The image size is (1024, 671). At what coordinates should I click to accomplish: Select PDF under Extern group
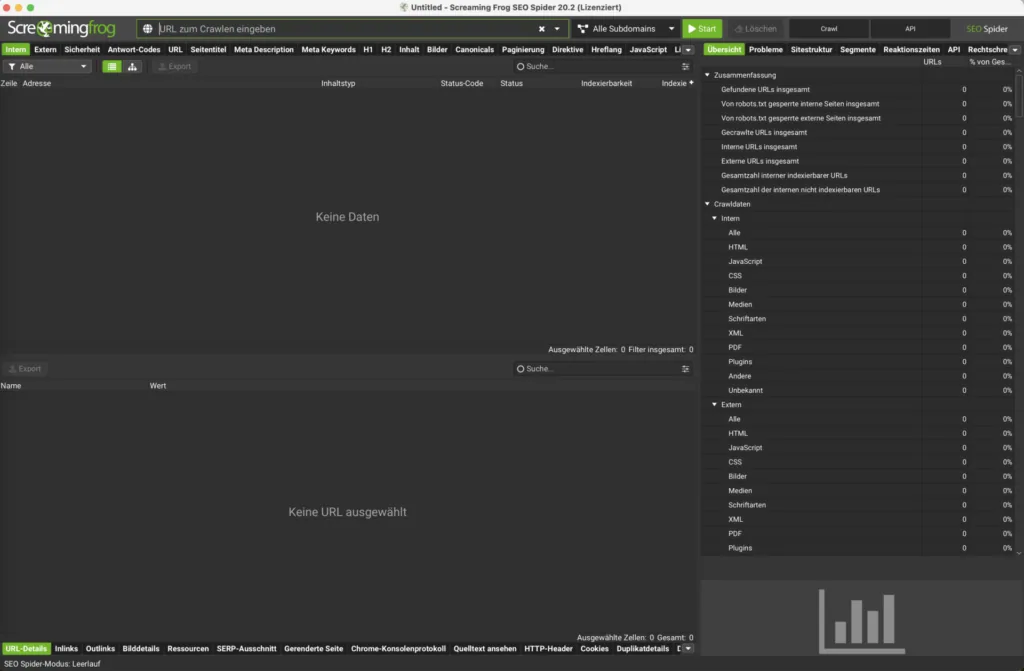tap(858, 534)
